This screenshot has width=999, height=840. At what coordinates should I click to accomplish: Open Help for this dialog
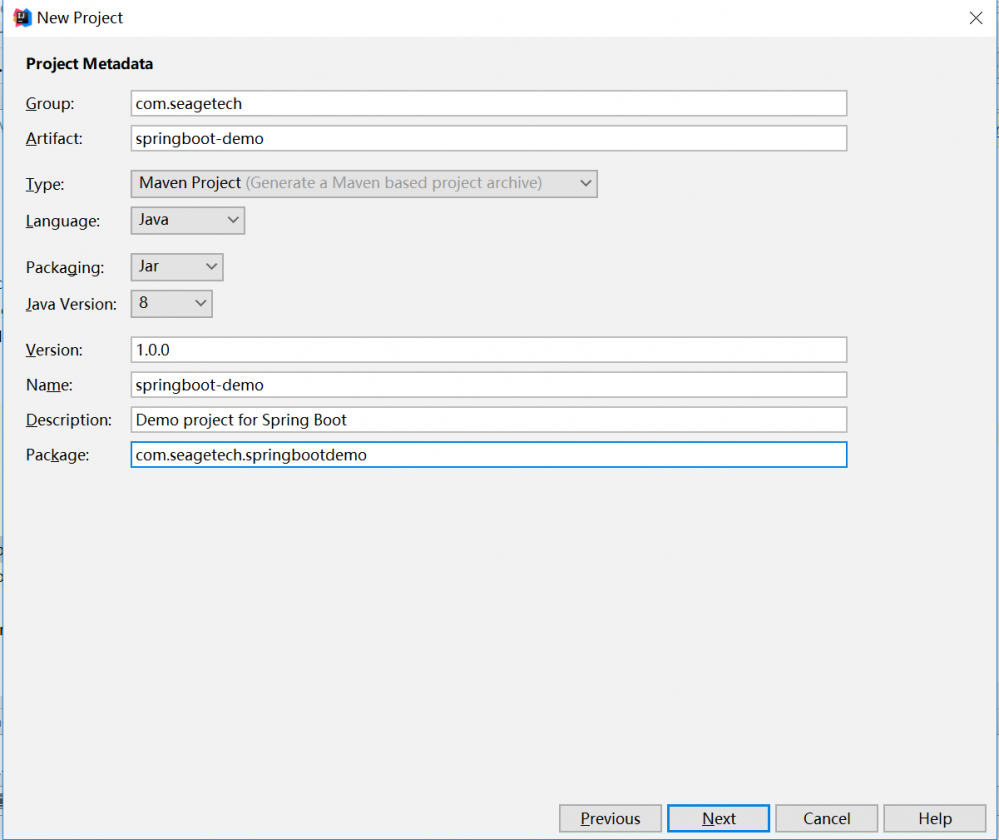[934, 818]
